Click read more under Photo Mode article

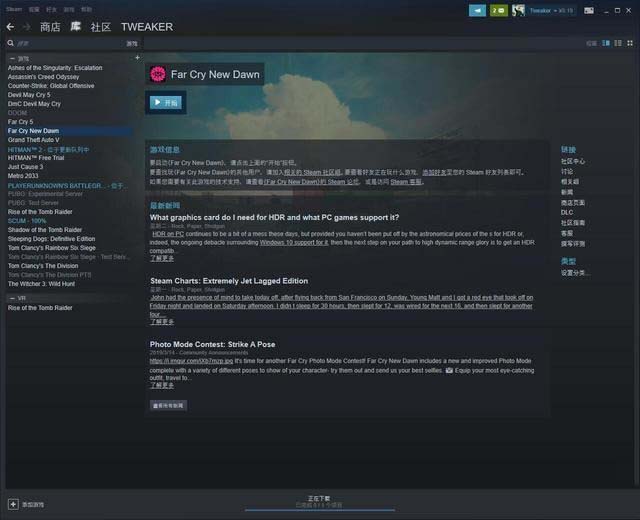pos(162,385)
